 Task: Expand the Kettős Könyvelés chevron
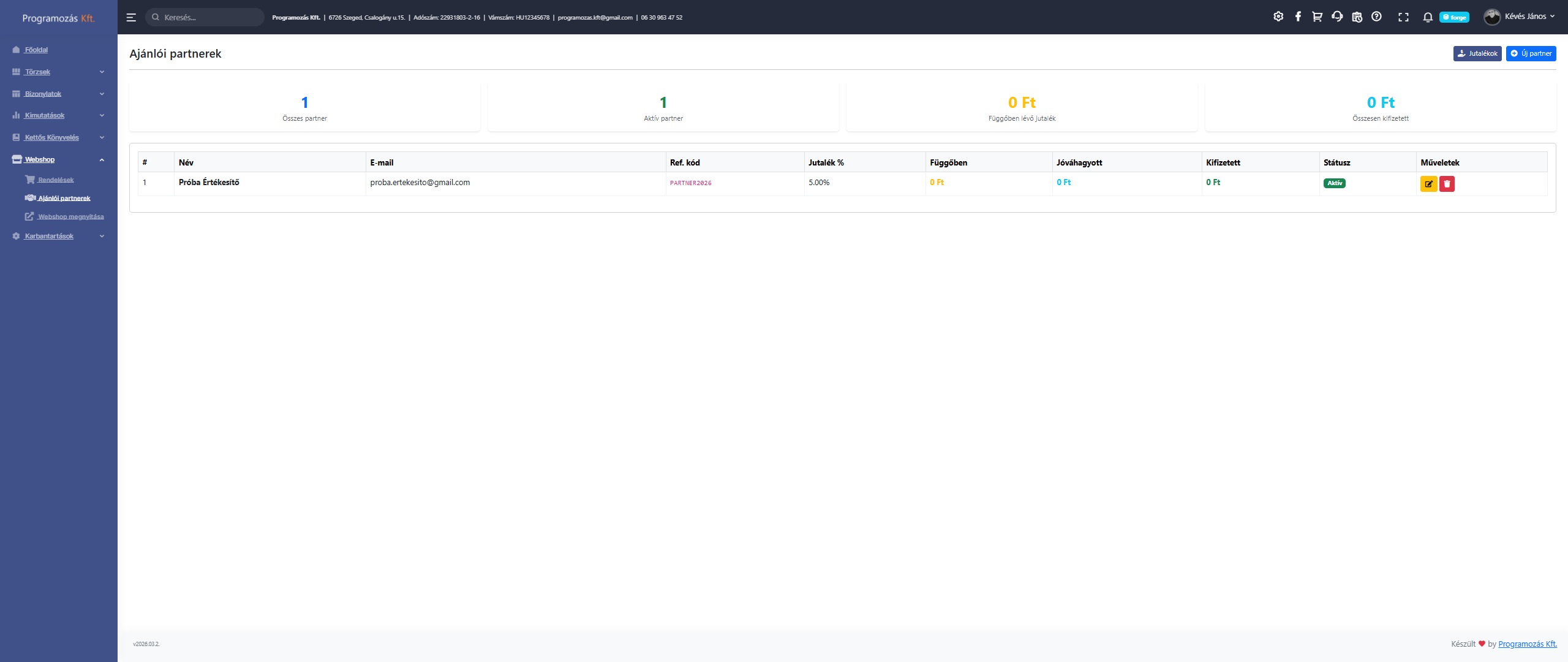102,137
